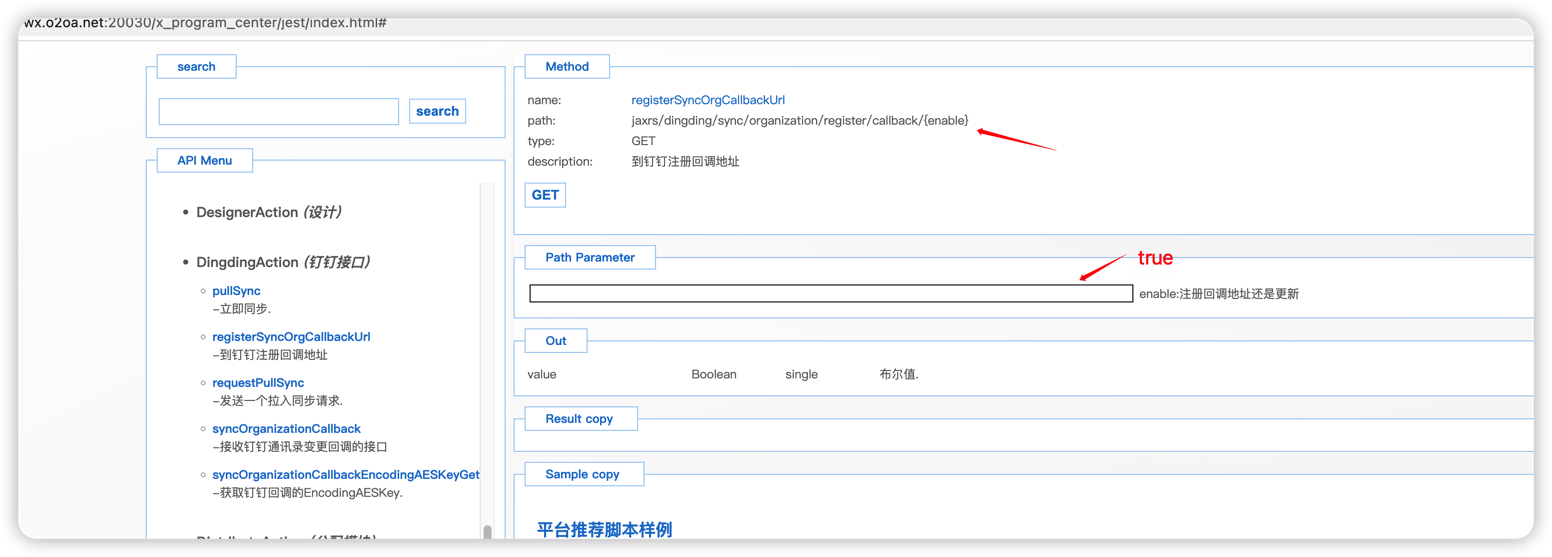1552x557 pixels.
Task: Click the registerSyncOrgCallbackUrl method name
Action: click(x=708, y=100)
